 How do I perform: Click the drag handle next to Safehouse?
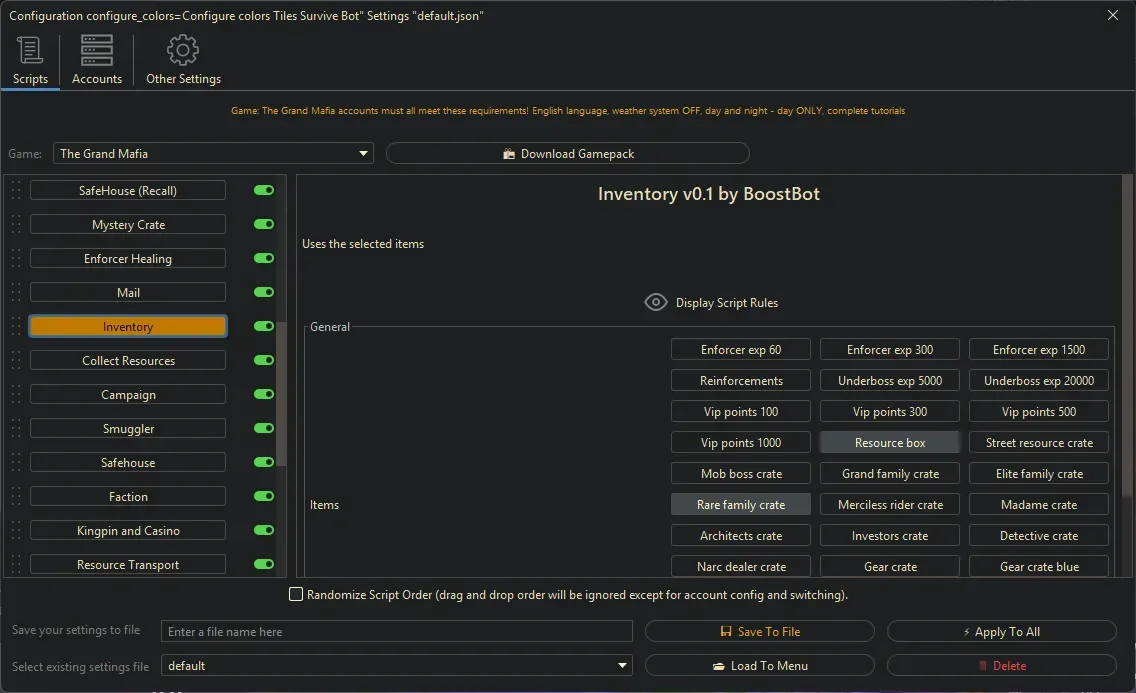coord(16,463)
